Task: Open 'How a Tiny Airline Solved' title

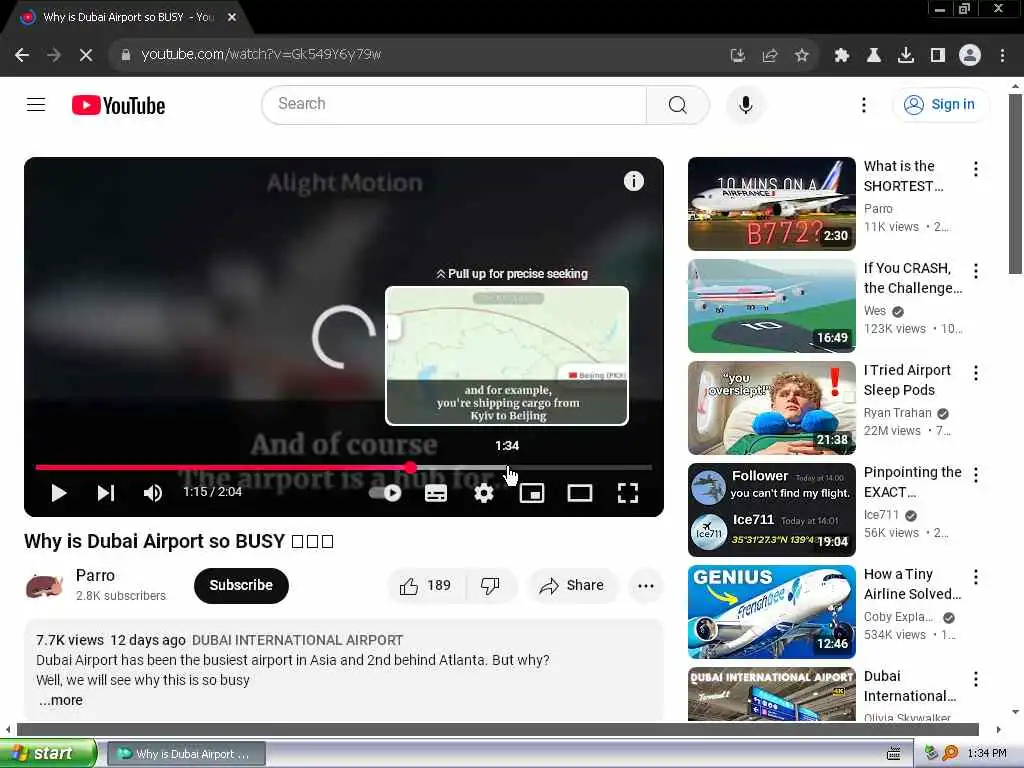Action: (x=912, y=584)
